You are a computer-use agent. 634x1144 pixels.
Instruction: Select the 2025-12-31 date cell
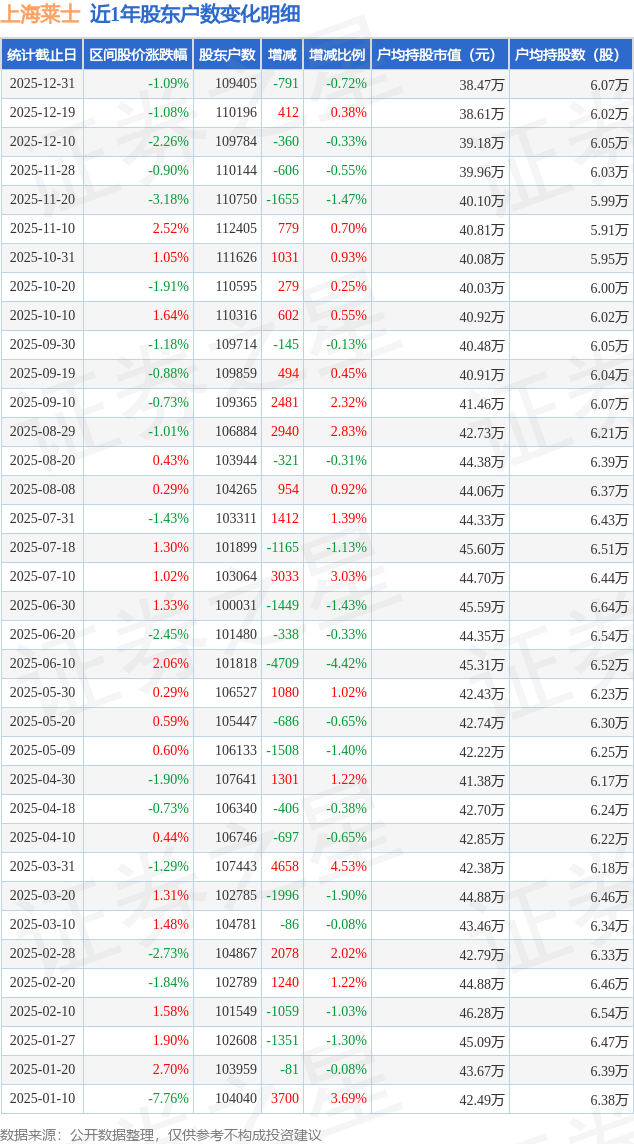pos(42,84)
